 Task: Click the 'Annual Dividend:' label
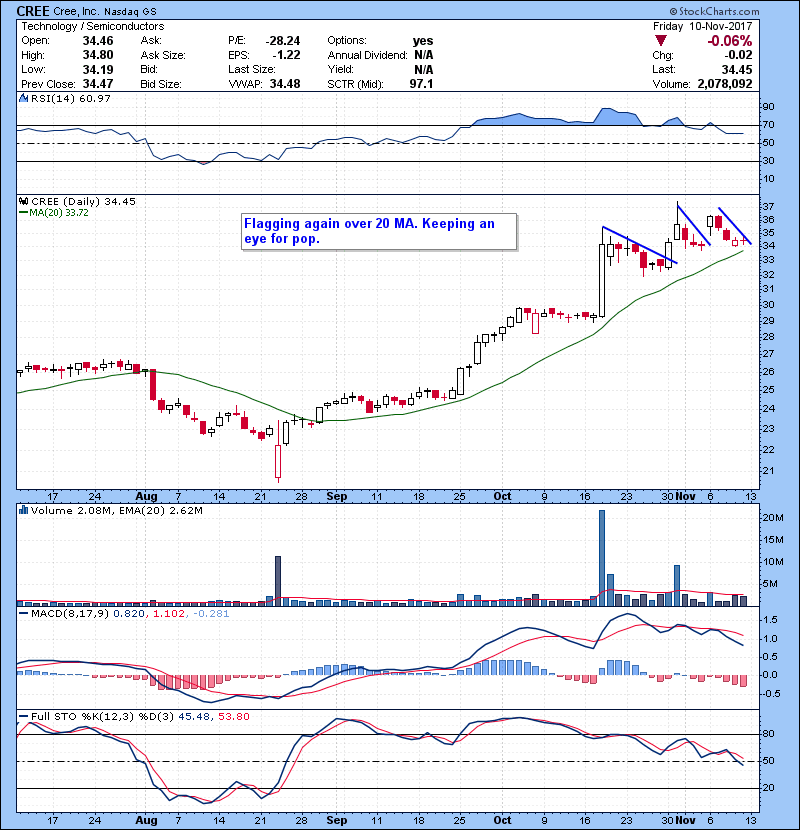(x=367, y=55)
